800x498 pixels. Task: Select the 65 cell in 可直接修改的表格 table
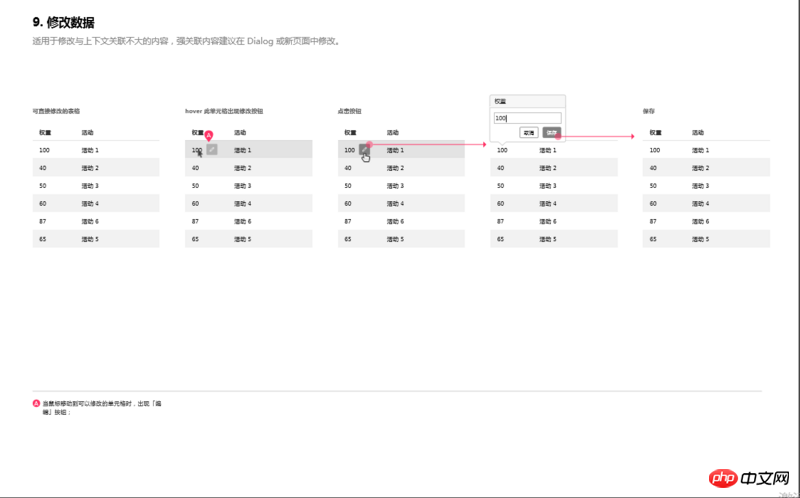43,239
